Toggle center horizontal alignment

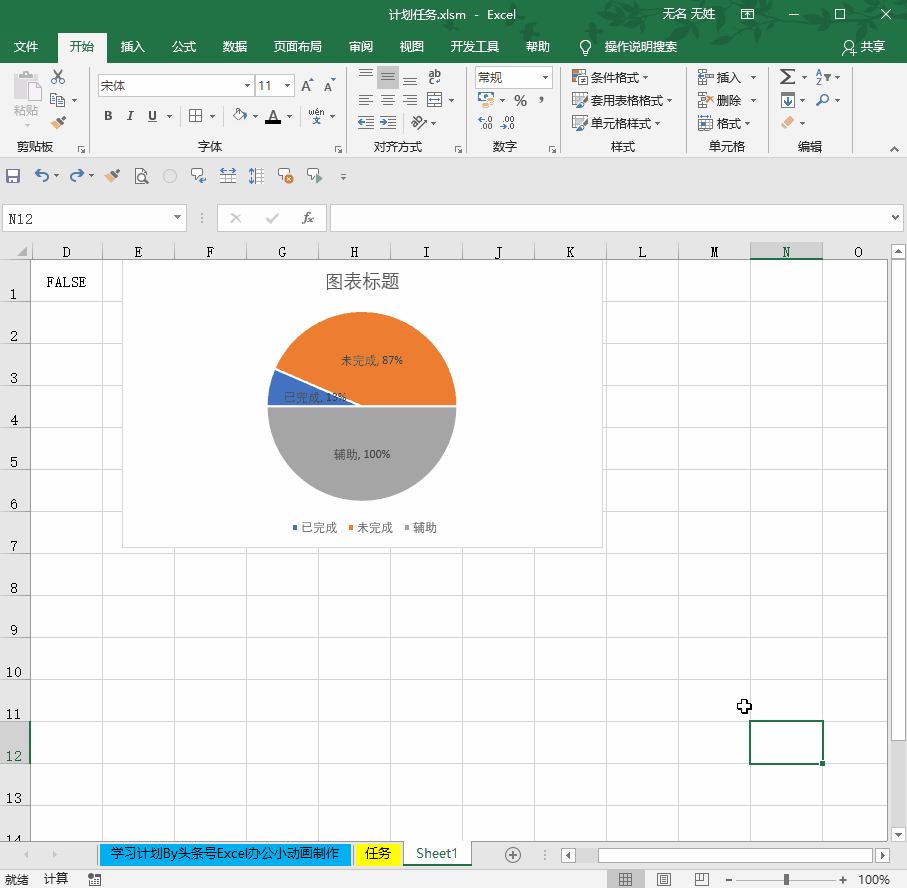pos(388,100)
